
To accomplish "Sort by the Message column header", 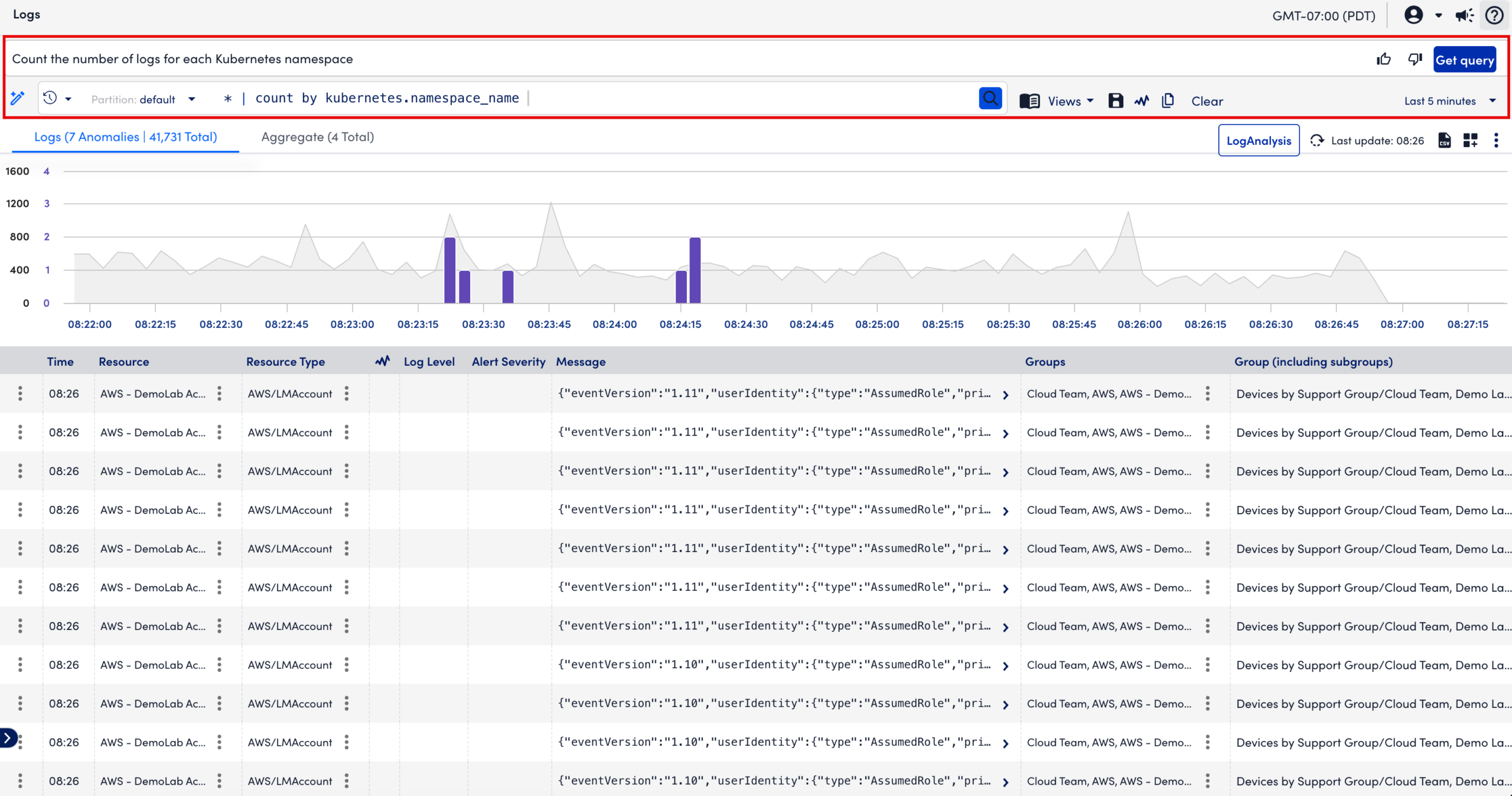I will point(581,362).
